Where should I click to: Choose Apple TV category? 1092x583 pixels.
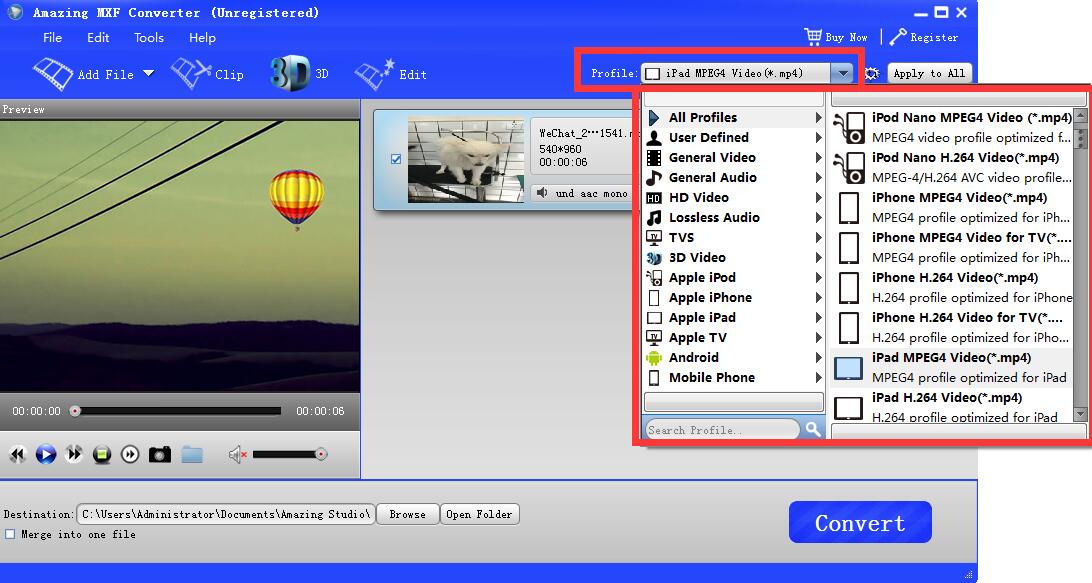tap(735, 338)
